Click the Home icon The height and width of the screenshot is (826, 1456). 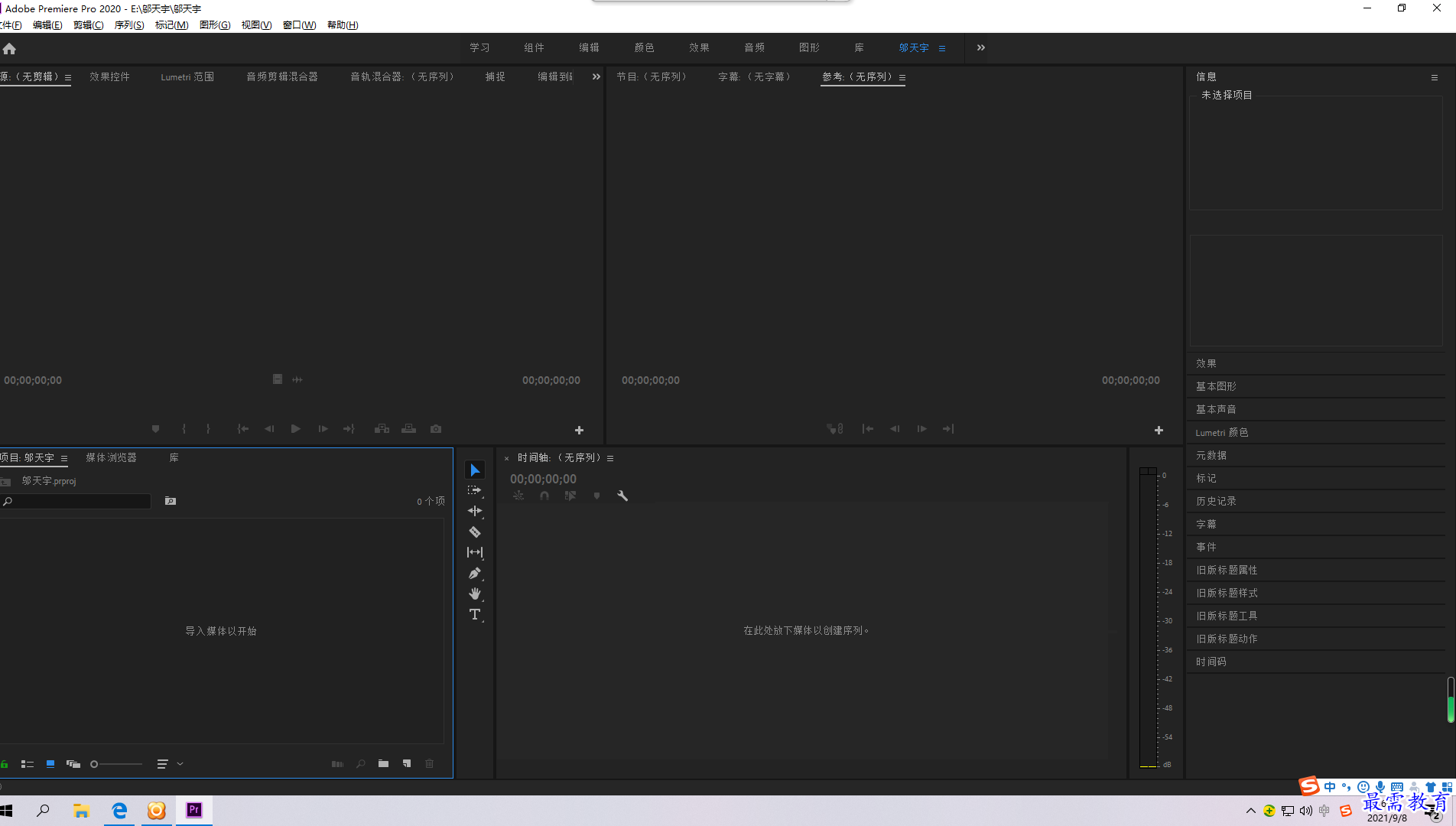[x=9, y=48]
